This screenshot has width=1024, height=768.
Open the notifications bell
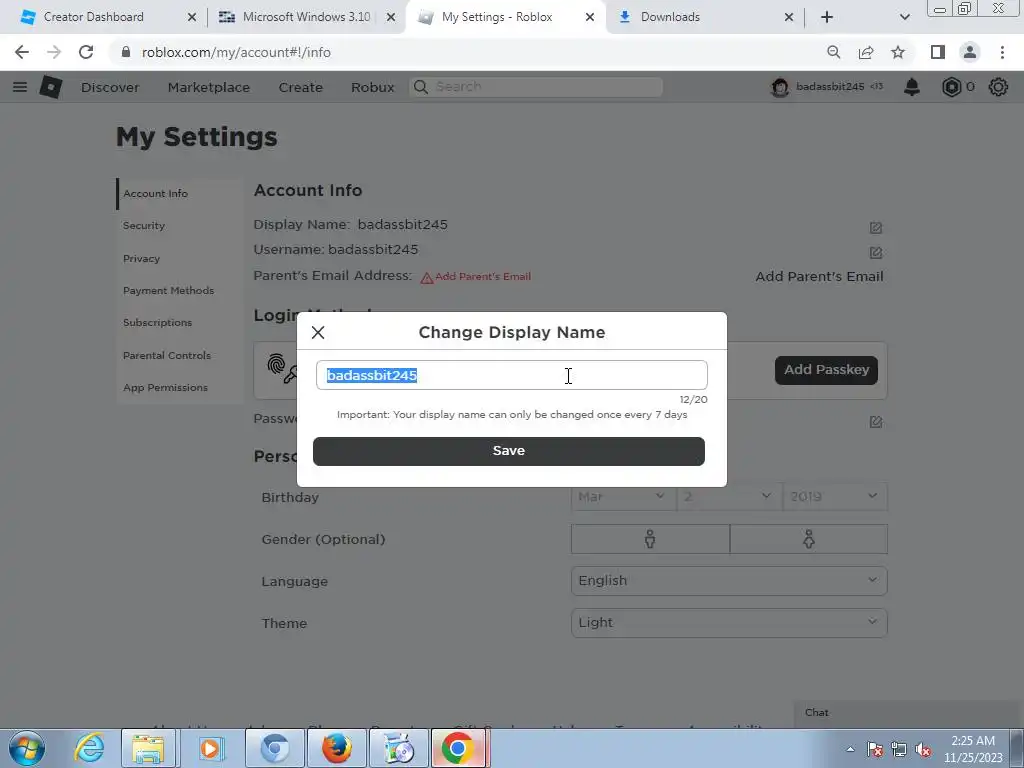pyautogui.click(x=912, y=87)
